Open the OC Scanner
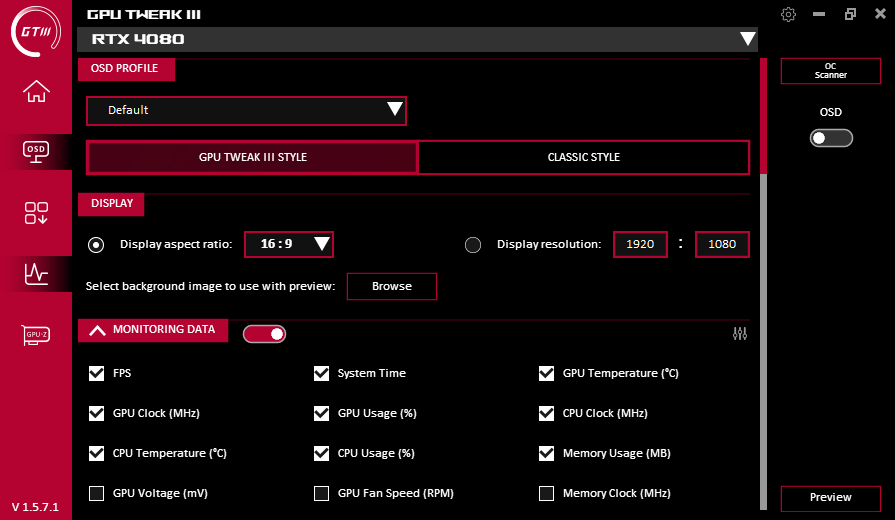This screenshot has height=520, width=895. coord(831,71)
